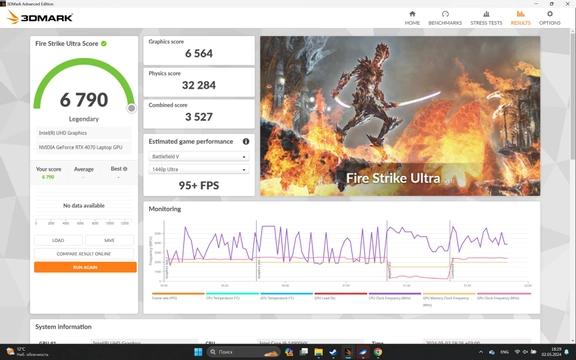Open Options via the gear icon

550,14
